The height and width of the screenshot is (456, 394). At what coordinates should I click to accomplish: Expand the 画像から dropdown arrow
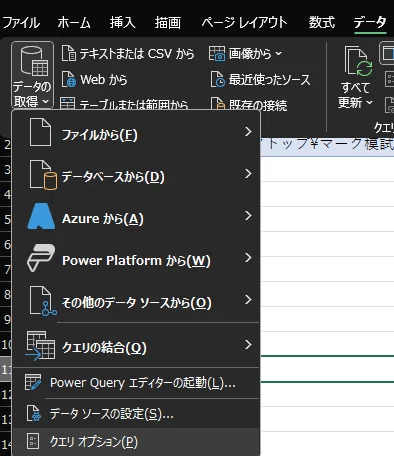[279, 53]
